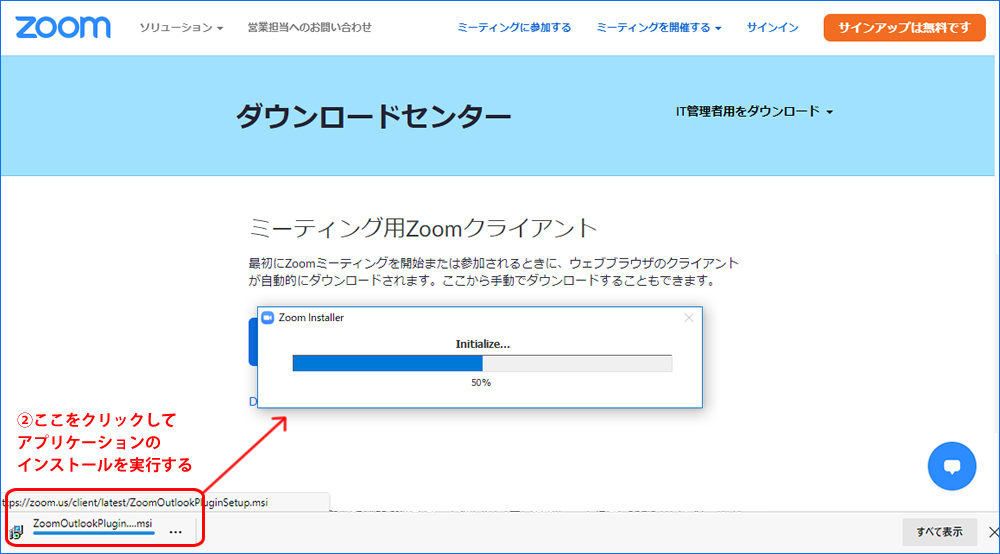Open 営業担当へのお問い合わせ link
Viewport: 1000px width, 554px height.
point(309,27)
